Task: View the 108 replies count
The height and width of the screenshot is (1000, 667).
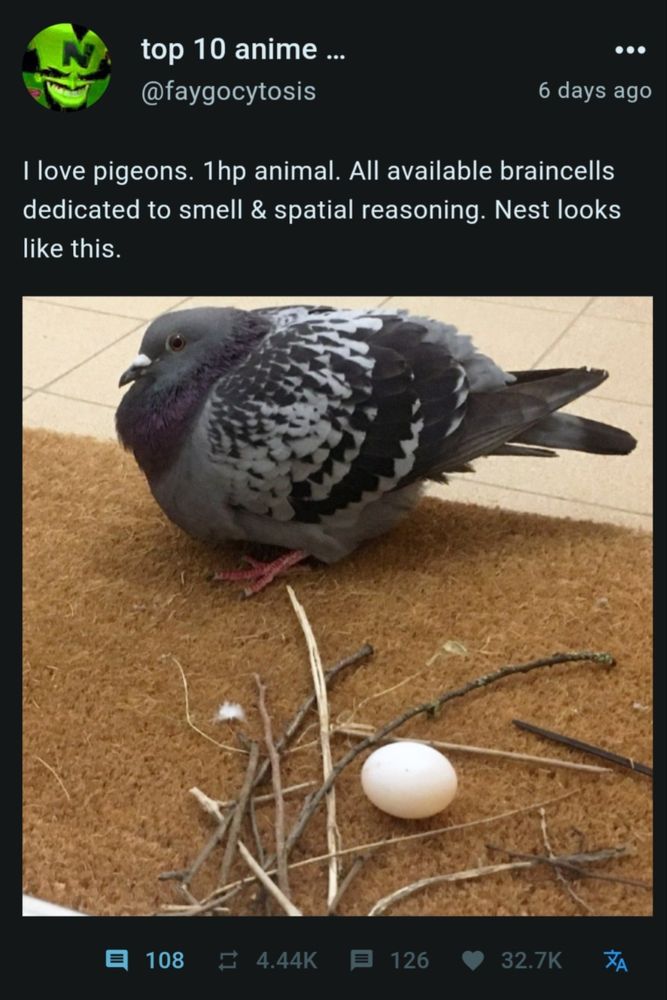Action: pyautogui.click(x=165, y=960)
